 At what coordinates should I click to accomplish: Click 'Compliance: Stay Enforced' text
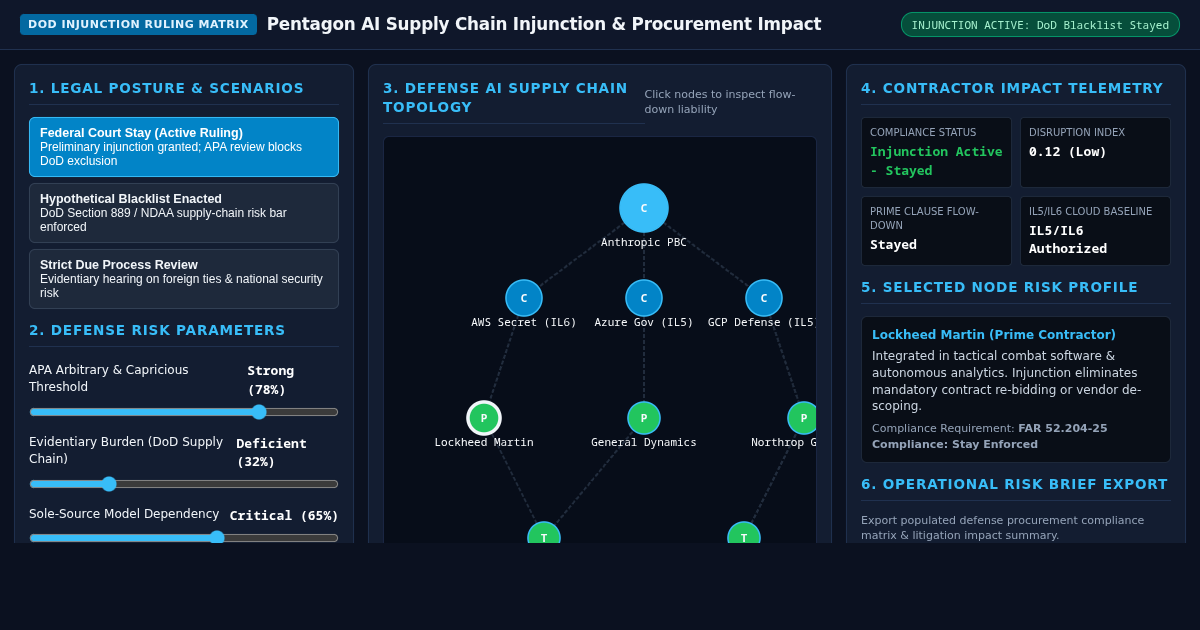[955, 444]
